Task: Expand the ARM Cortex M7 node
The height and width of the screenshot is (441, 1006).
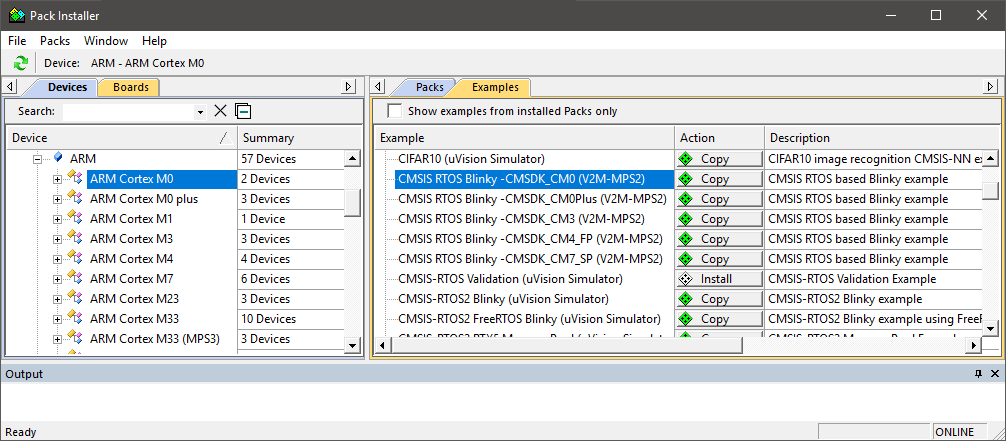Action: pyautogui.click(x=58, y=279)
